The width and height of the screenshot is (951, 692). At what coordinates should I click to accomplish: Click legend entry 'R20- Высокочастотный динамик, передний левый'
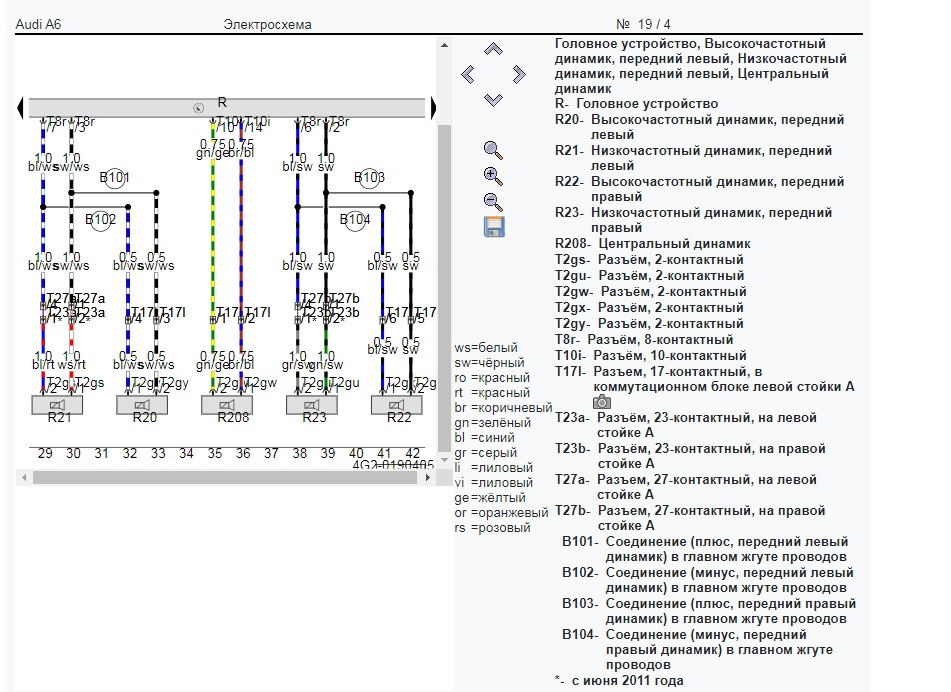[699, 127]
